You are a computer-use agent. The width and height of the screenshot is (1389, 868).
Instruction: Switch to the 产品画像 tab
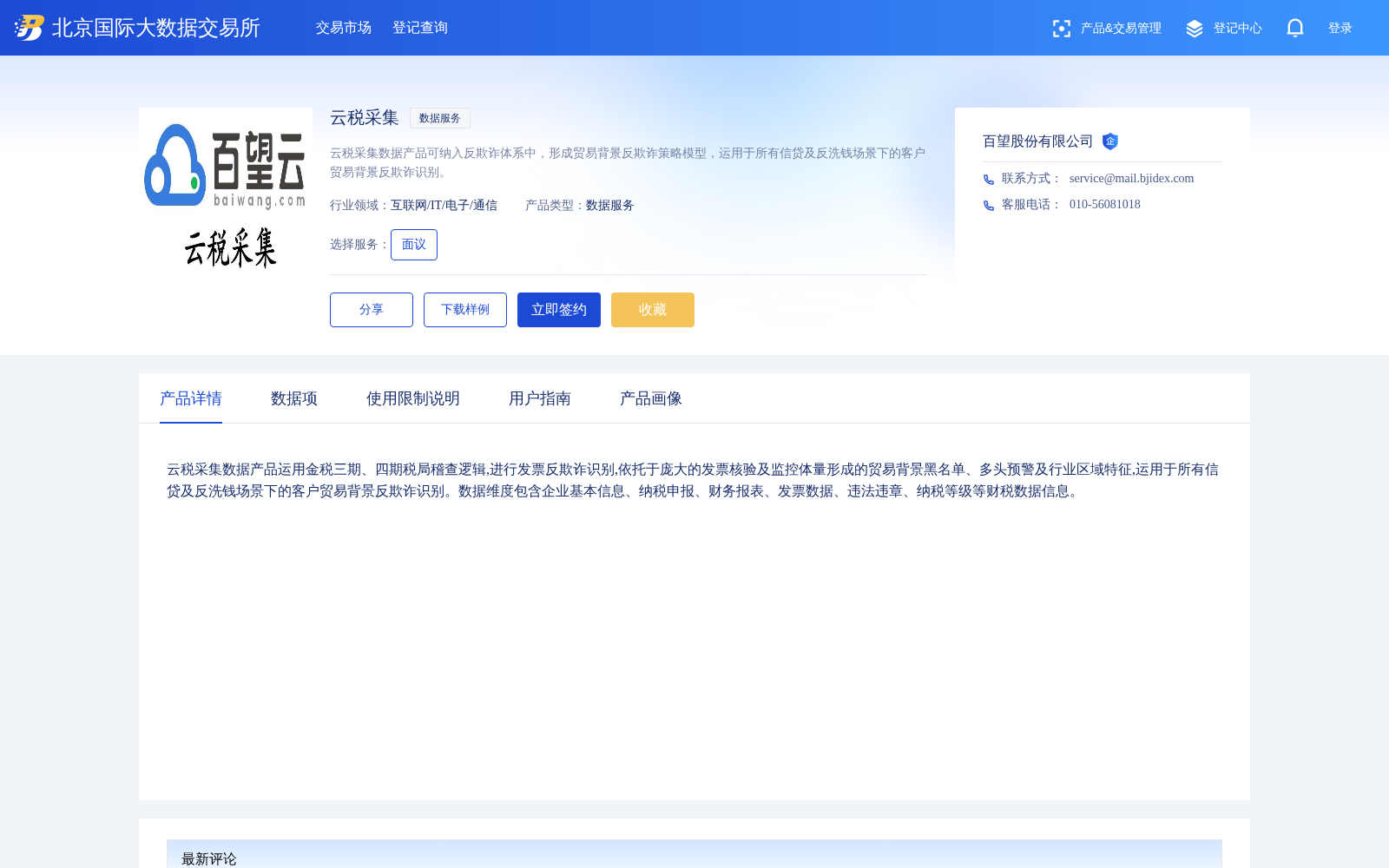[651, 398]
